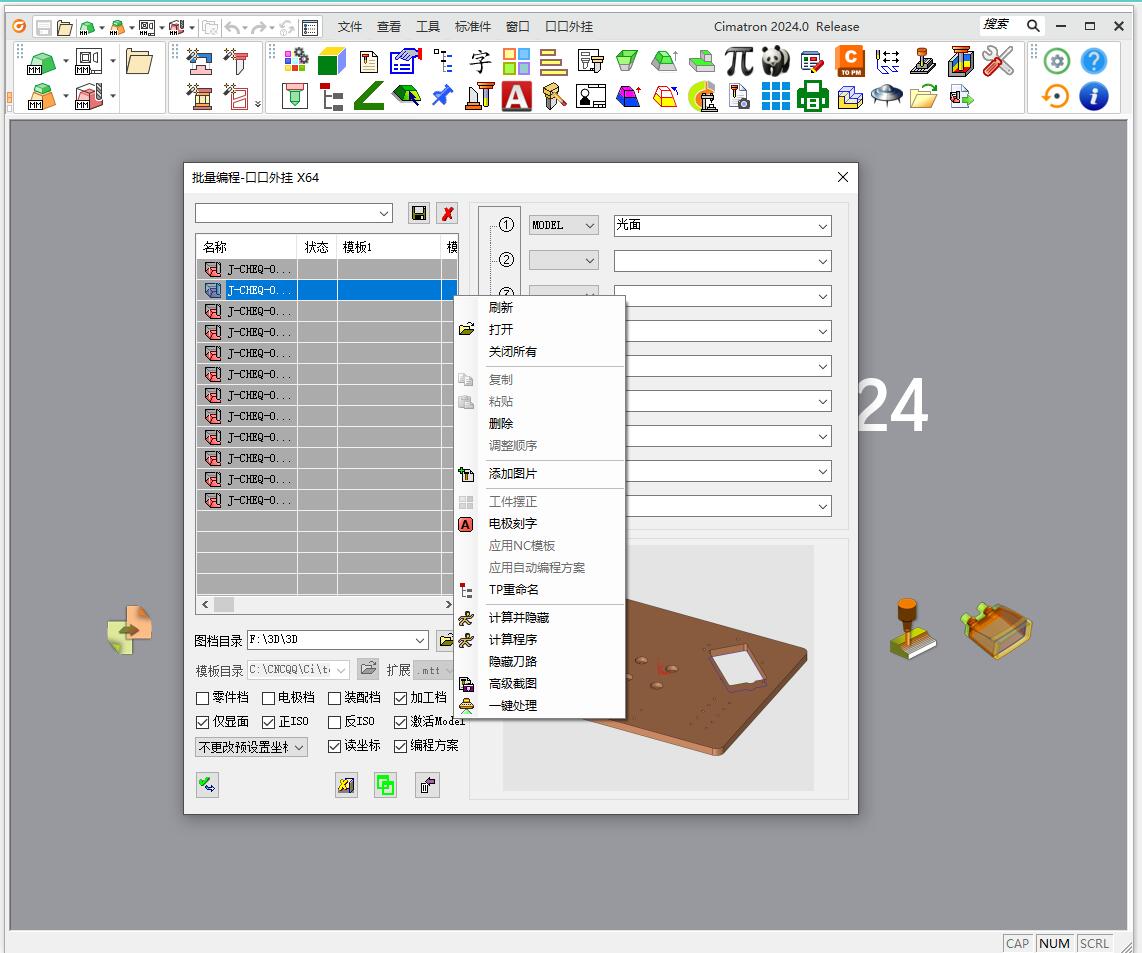Click the floppy disk save icon in dialog
The width and height of the screenshot is (1142, 953).
point(419,213)
